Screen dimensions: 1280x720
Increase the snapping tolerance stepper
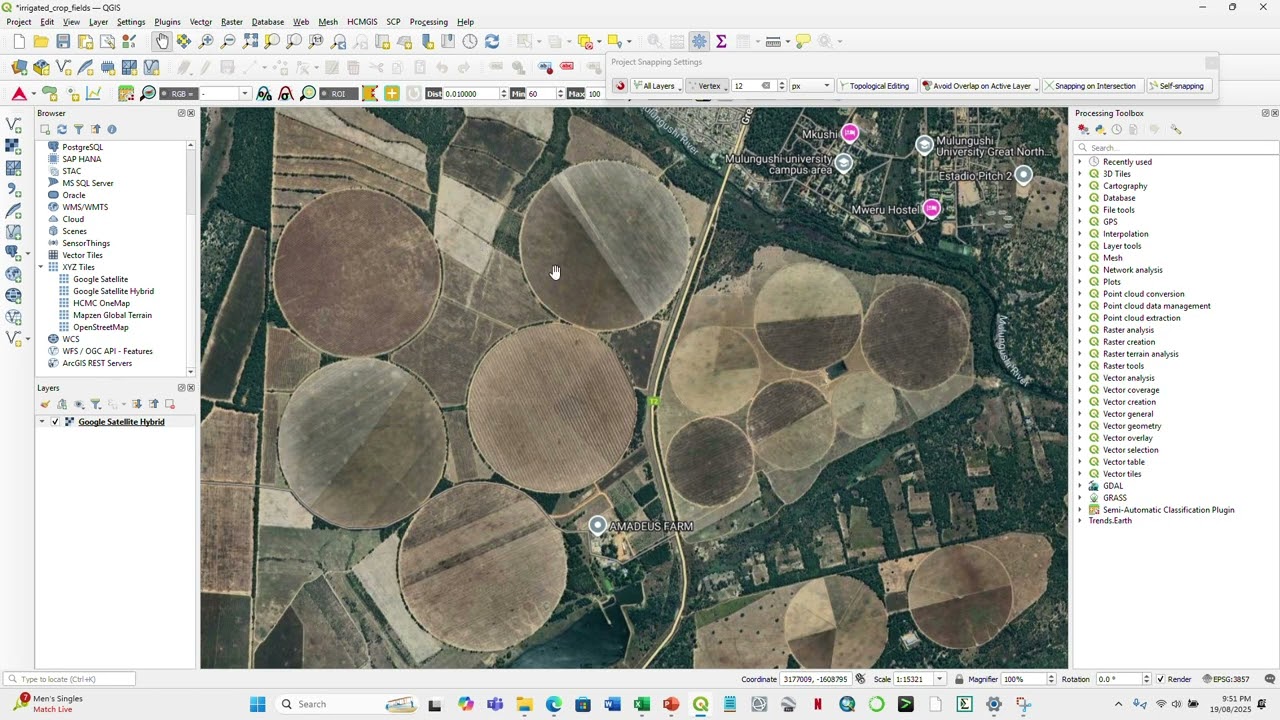[x=782, y=83]
